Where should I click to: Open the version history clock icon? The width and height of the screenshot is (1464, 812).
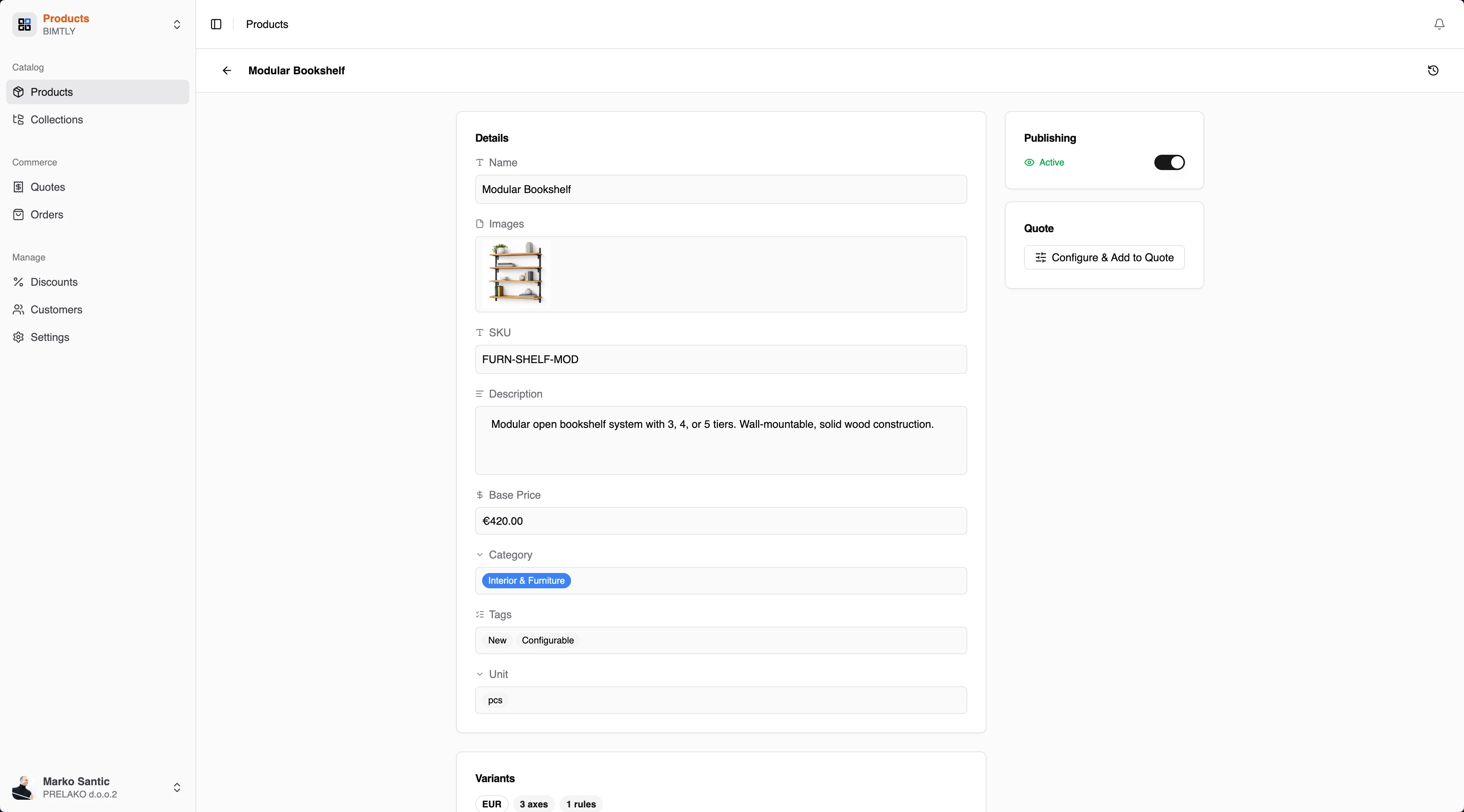pyautogui.click(x=1433, y=70)
